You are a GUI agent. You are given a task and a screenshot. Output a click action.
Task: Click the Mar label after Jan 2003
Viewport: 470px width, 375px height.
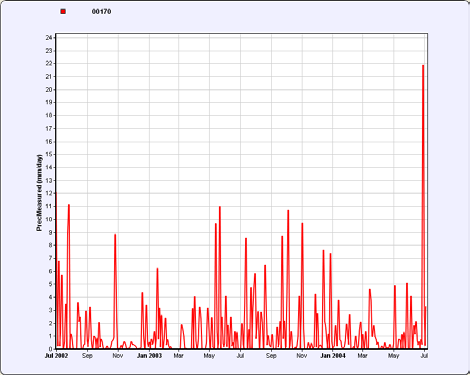[178, 356]
